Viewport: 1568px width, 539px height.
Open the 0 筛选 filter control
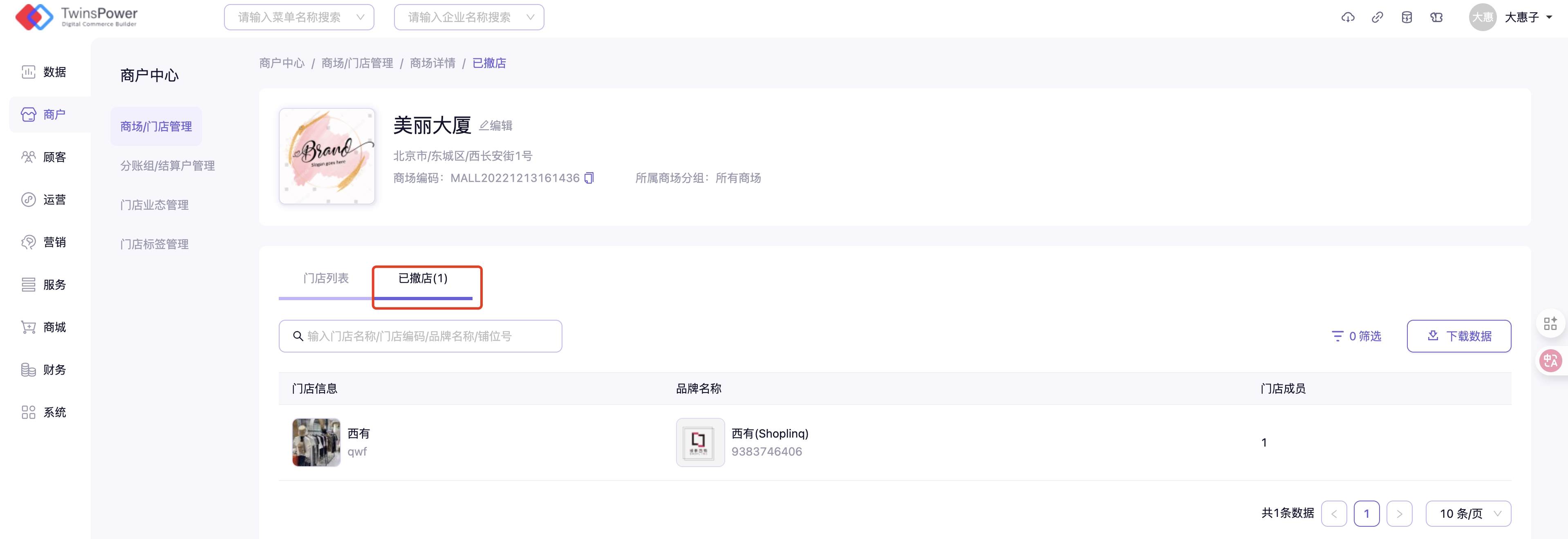click(1356, 336)
